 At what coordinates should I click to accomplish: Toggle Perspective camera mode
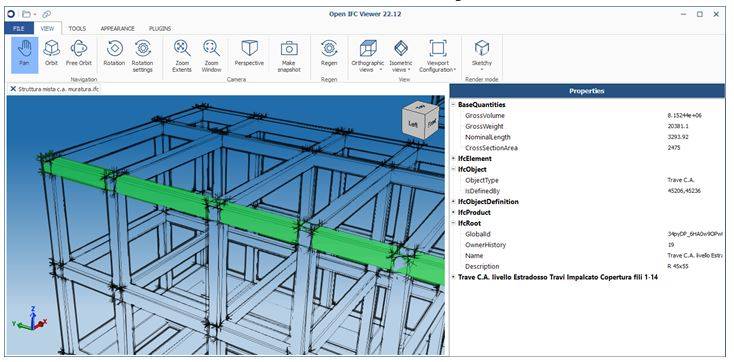coord(249,52)
